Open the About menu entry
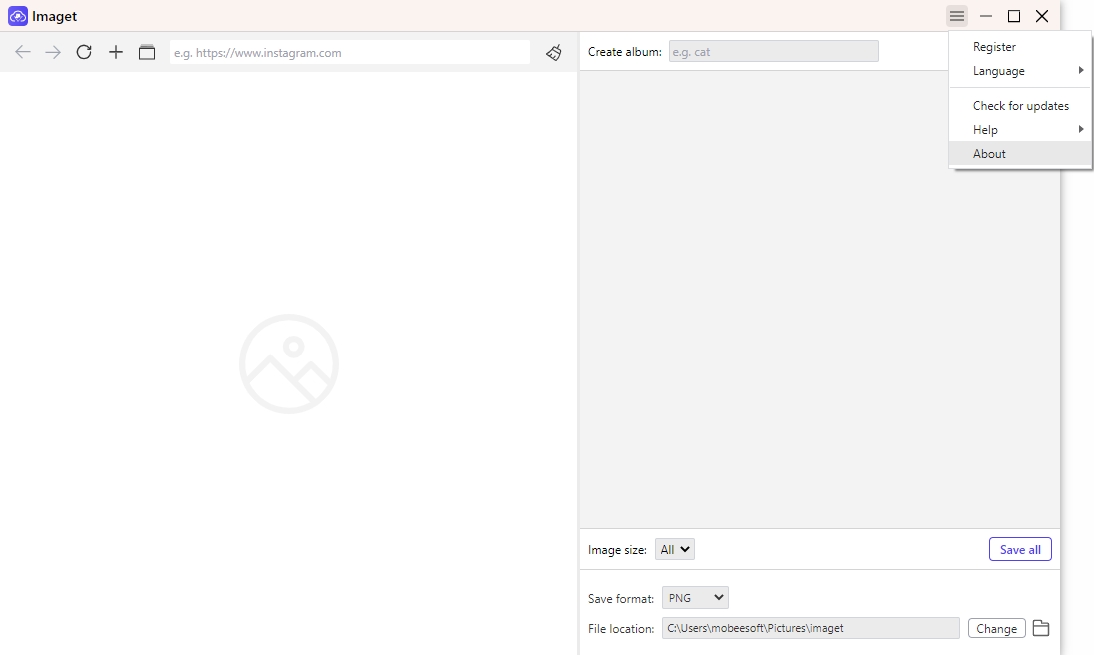Screen dimensions: 1094x655 point(989,154)
